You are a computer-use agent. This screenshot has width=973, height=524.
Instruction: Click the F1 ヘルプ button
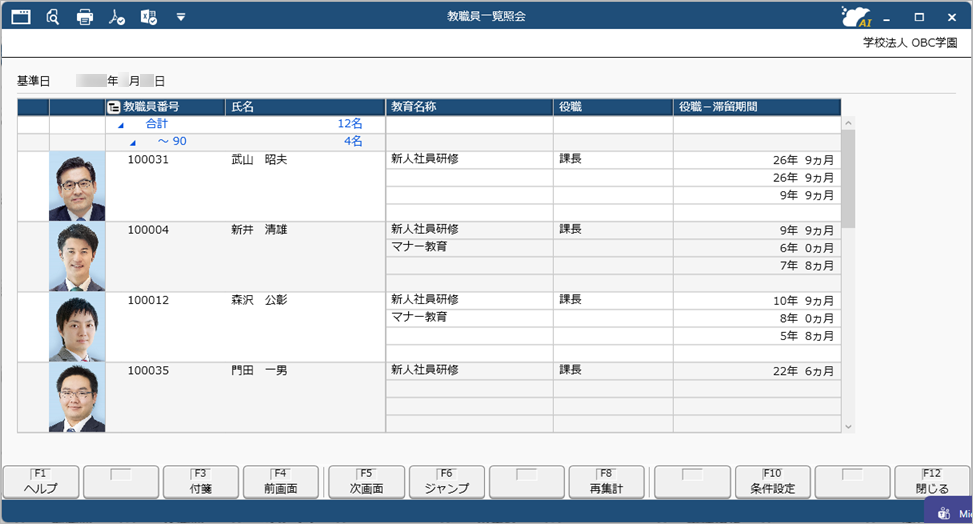click(41, 482)
